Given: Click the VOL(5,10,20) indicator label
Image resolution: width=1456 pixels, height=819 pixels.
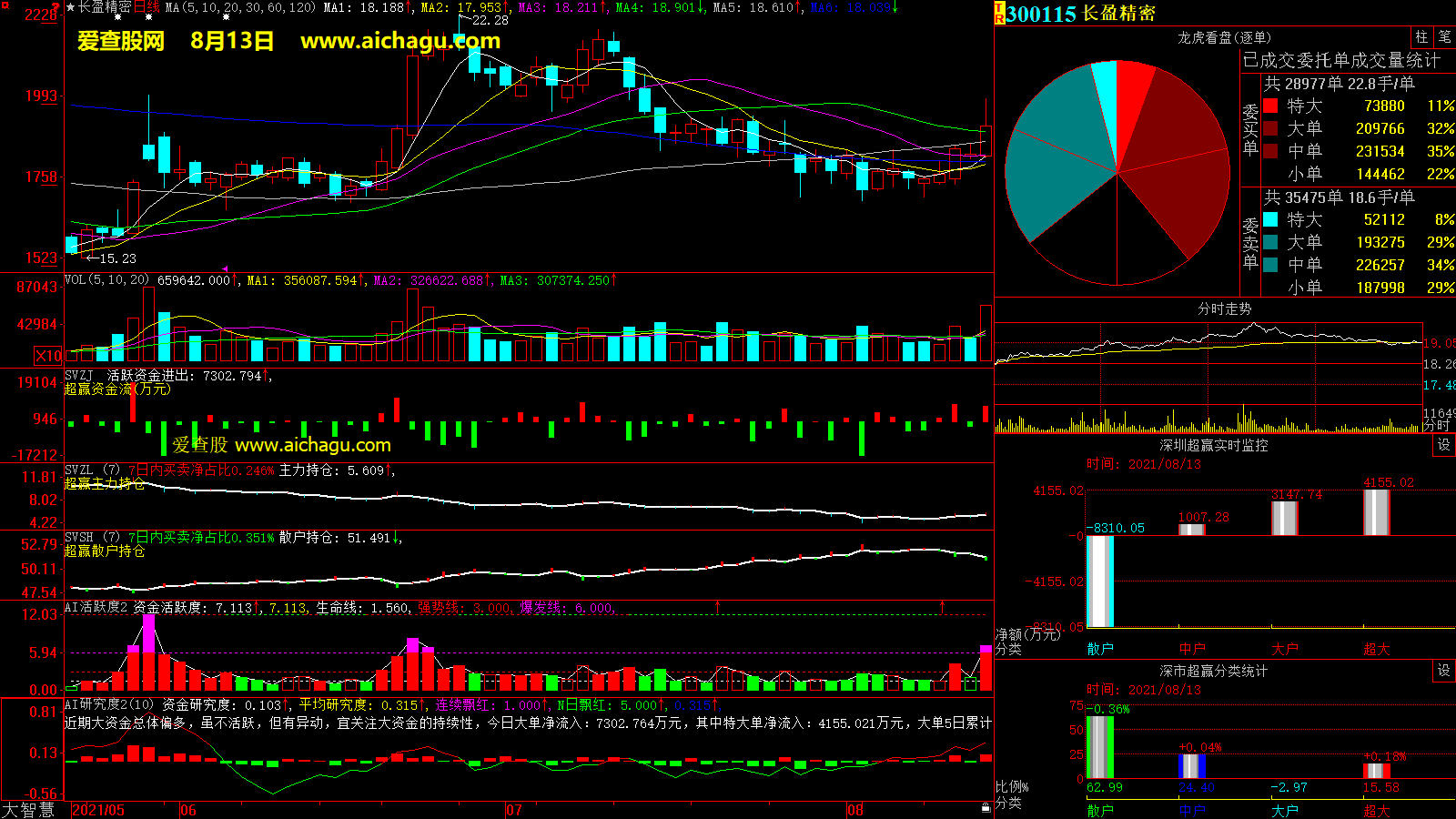Looking at the screenshot, I should click(106, 279).
